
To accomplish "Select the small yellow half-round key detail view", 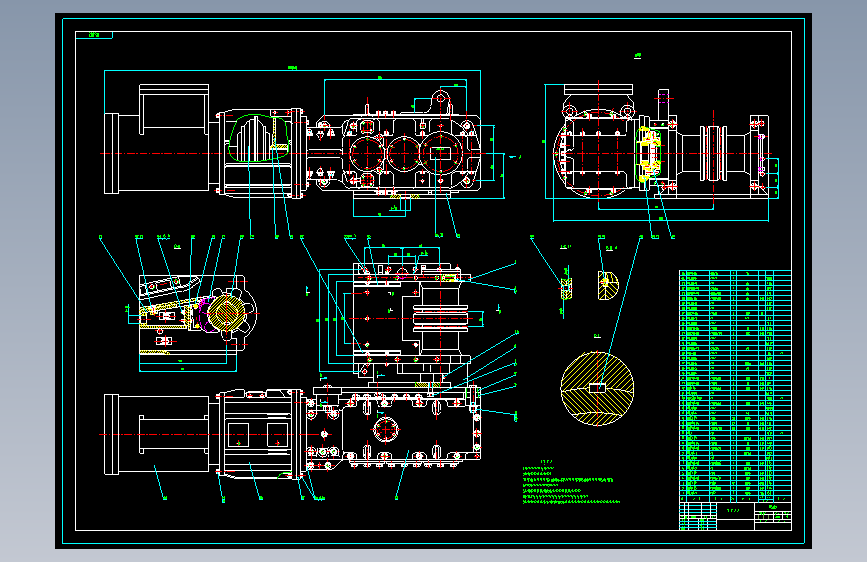I will click(607, 285).
